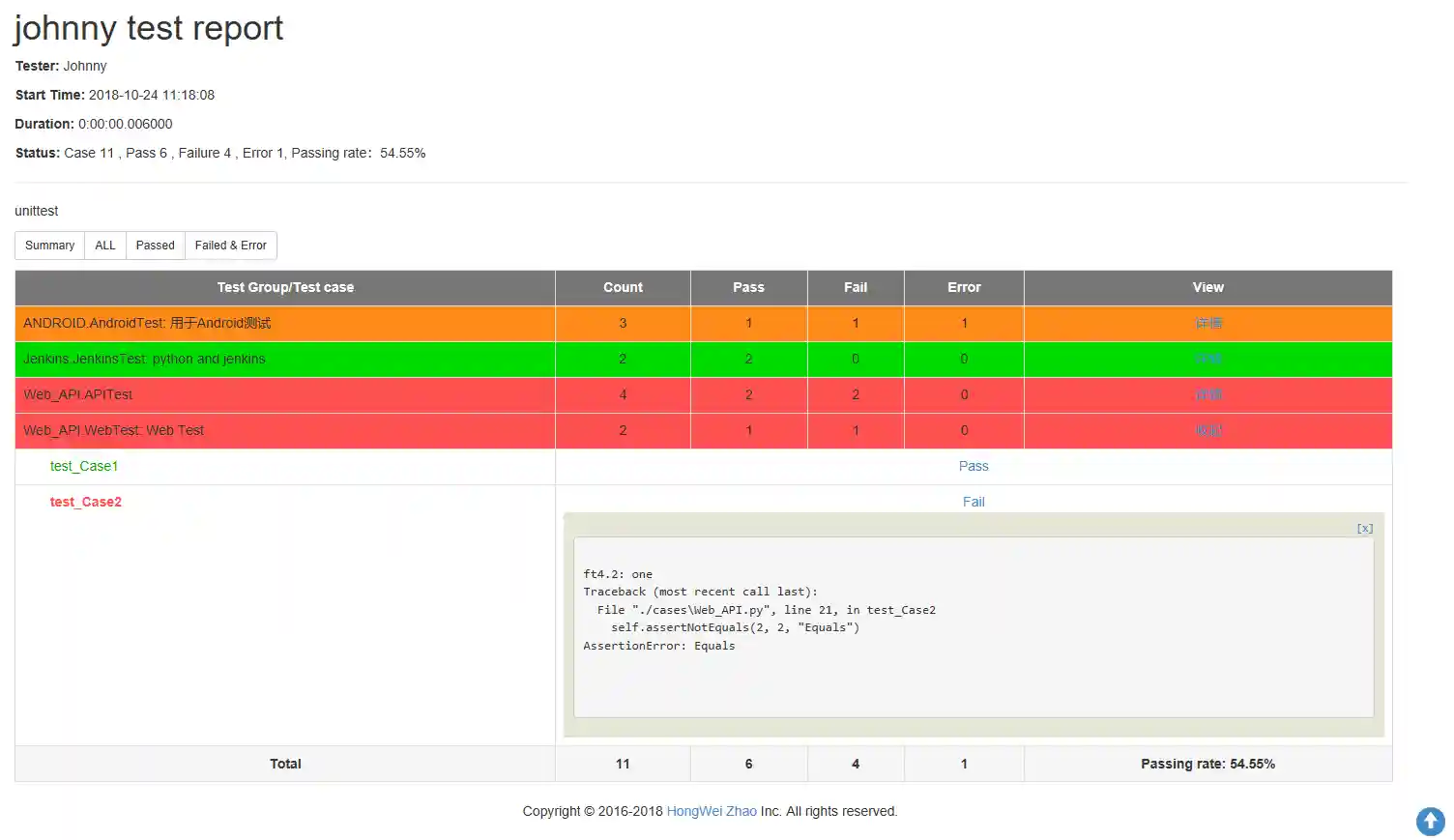The image size is (1454, 840).
Task: Click the Pass link for test_Case1
Action: pyautogui.click(x=973, y=467)
